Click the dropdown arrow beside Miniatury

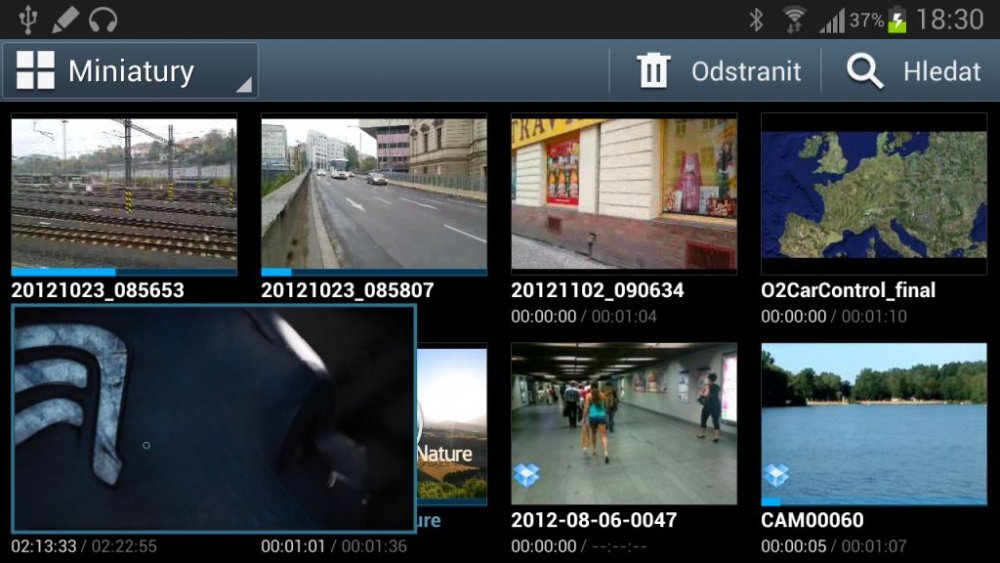(x=243, y=86)
